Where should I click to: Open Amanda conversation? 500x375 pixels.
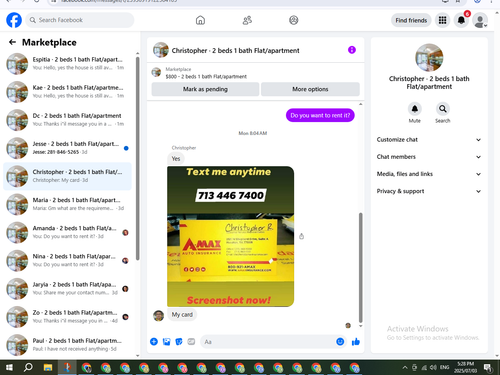point(67,232)
